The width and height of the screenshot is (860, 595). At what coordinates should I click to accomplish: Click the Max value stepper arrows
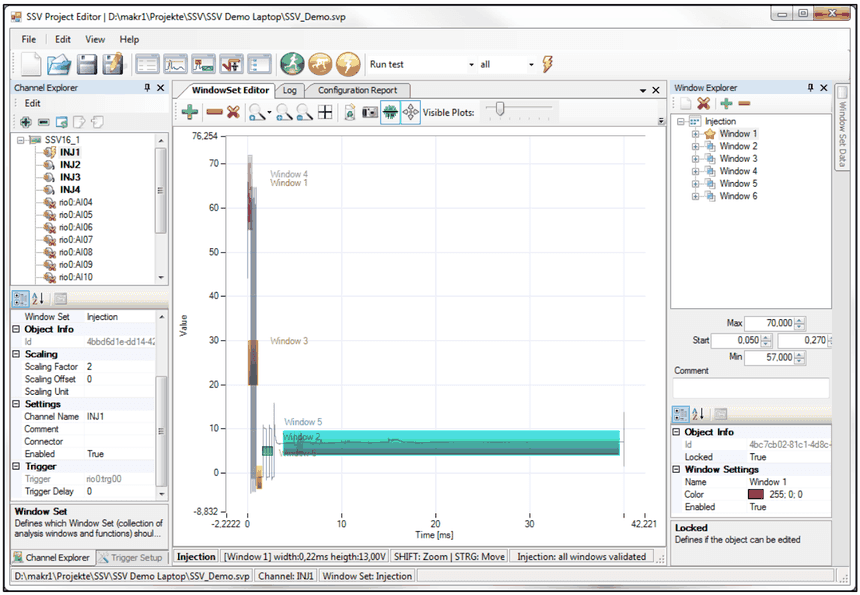[800, 324]
